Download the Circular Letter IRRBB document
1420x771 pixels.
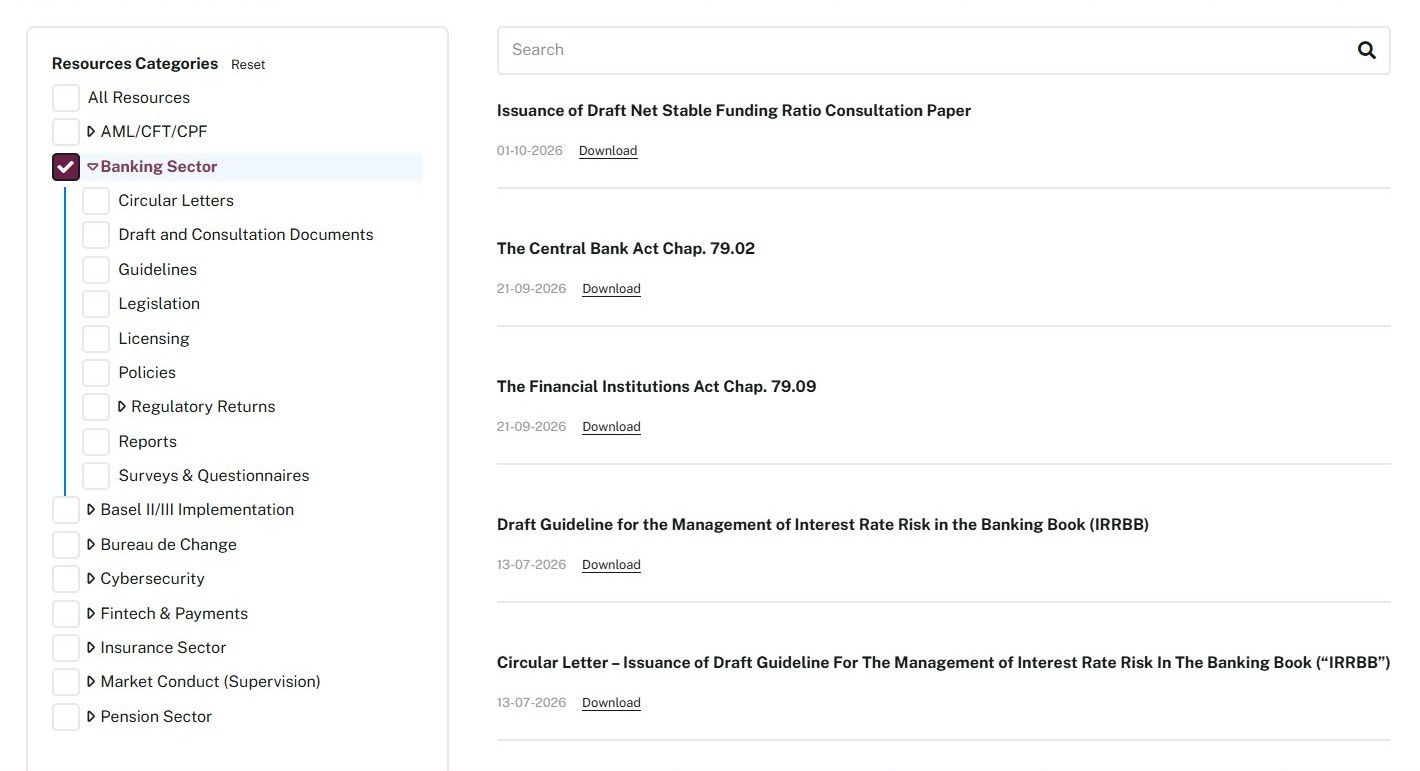(611, 703)
